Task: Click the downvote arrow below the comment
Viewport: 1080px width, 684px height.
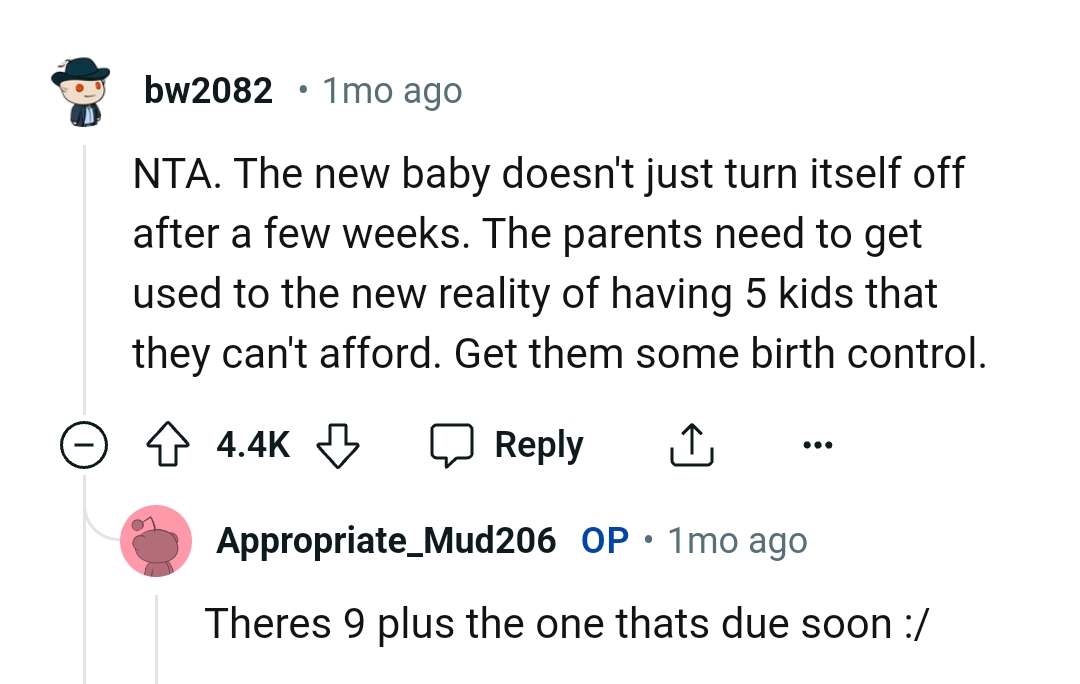Action: (337, 446)
